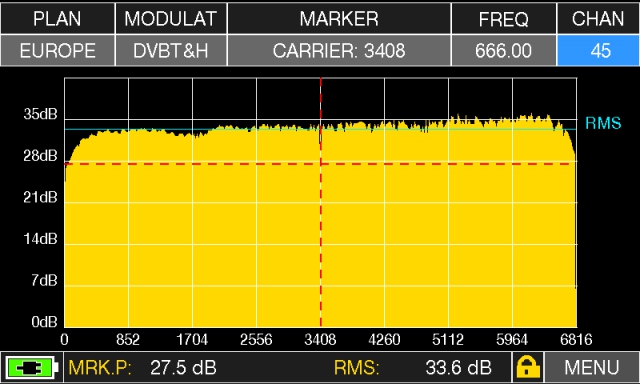Click the 7dB axis label
This screenshot has width=640, height=384.
click(x=44, y=280)
